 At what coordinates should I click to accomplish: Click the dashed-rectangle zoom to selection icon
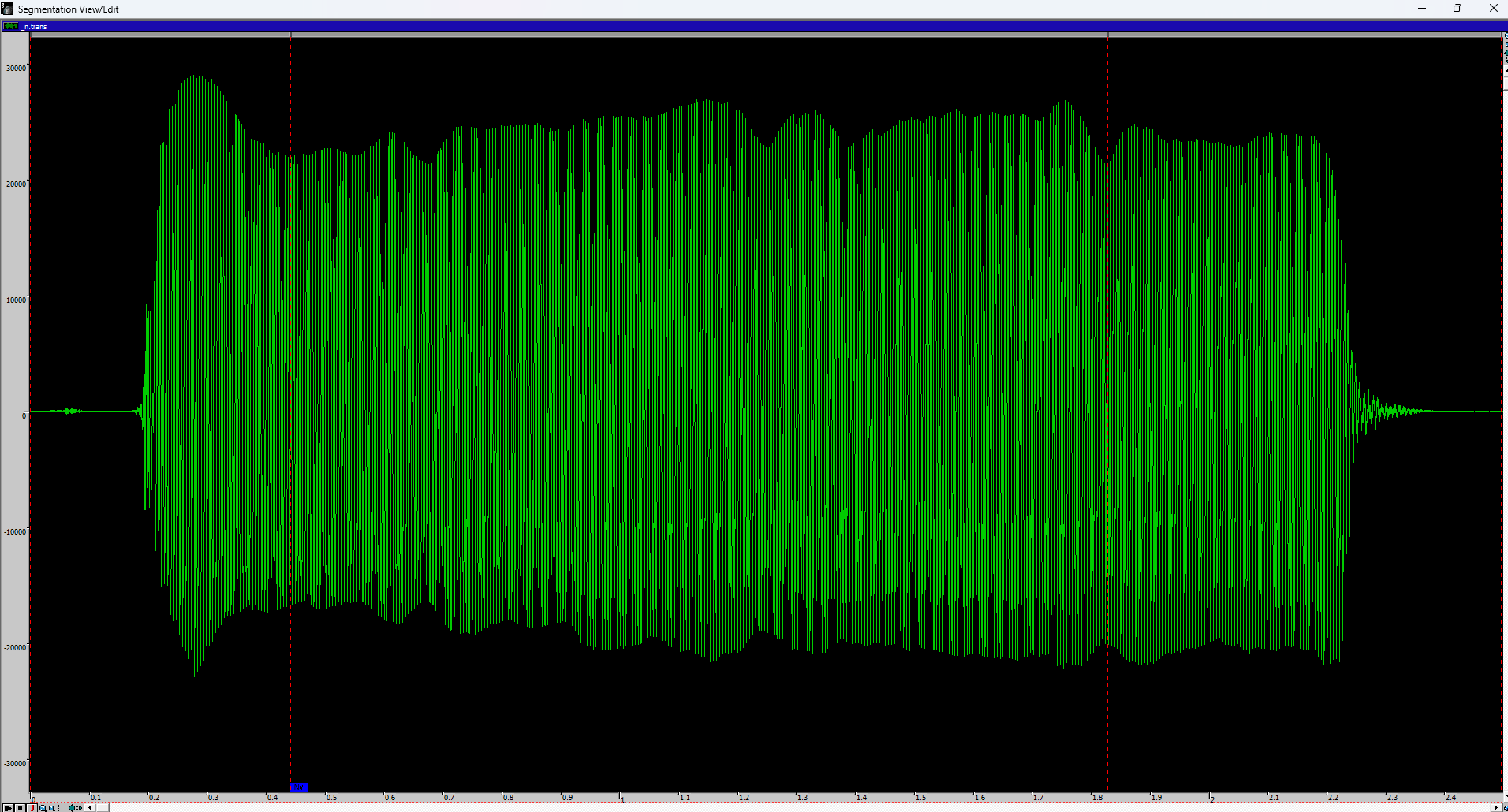click(62, 807)
